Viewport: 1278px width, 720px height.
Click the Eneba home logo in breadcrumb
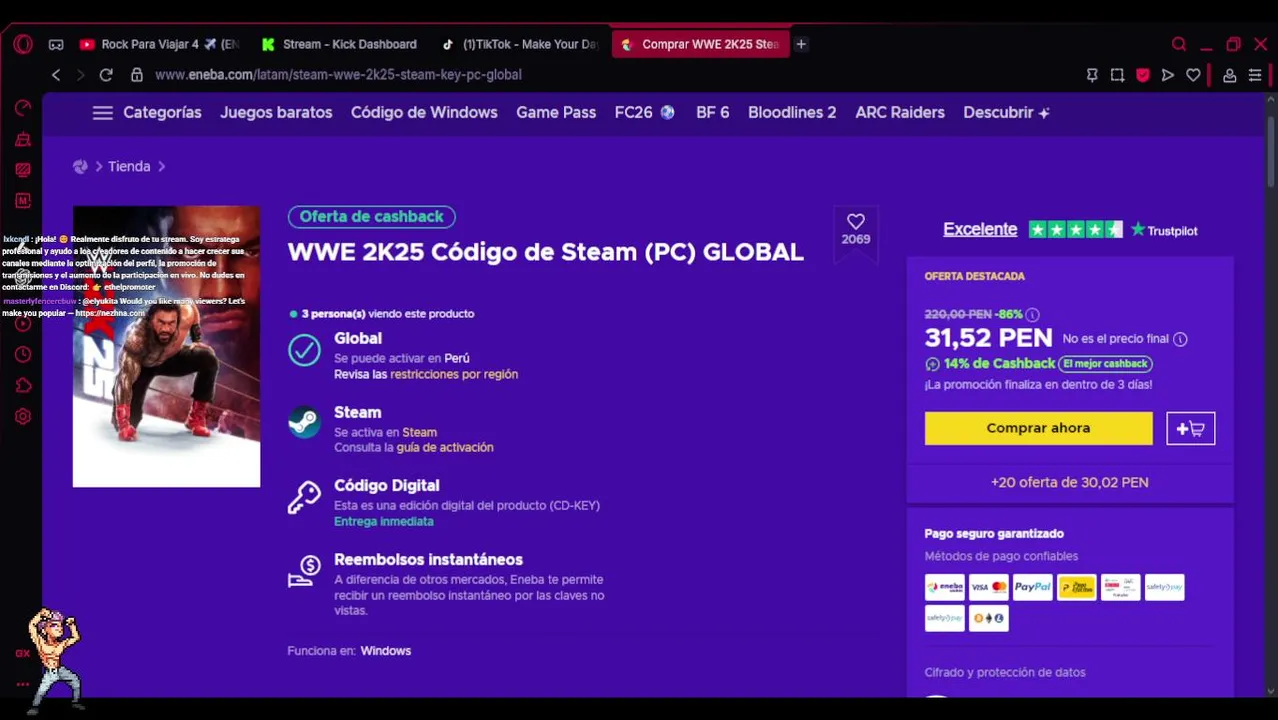tap(80, 167)
